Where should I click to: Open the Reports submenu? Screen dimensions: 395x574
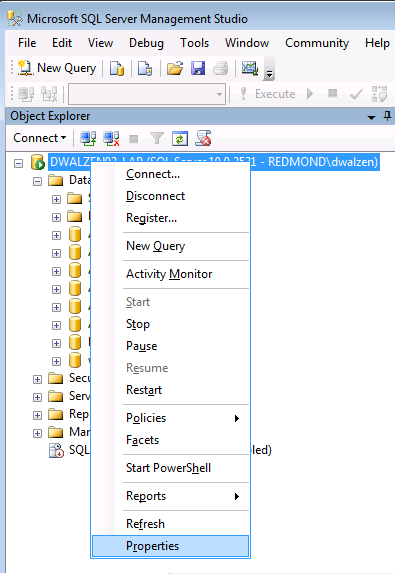click(x=171, y=496)
